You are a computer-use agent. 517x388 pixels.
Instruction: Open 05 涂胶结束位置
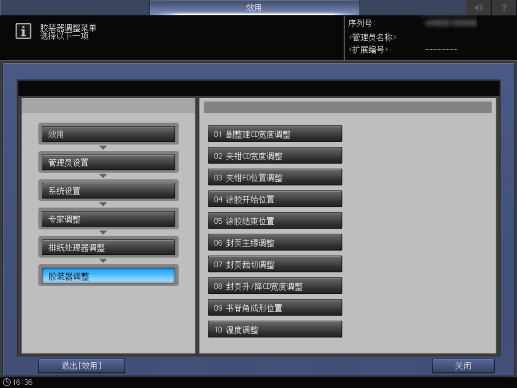click(275, 221)
